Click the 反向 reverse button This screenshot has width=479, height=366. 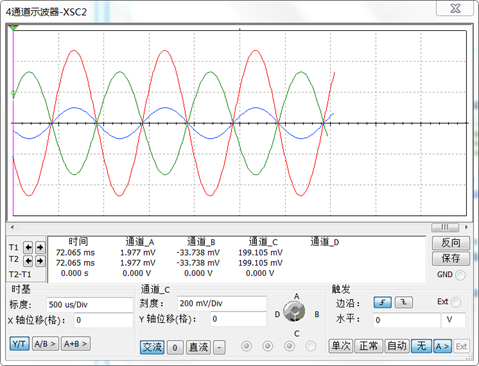[451, 243]
